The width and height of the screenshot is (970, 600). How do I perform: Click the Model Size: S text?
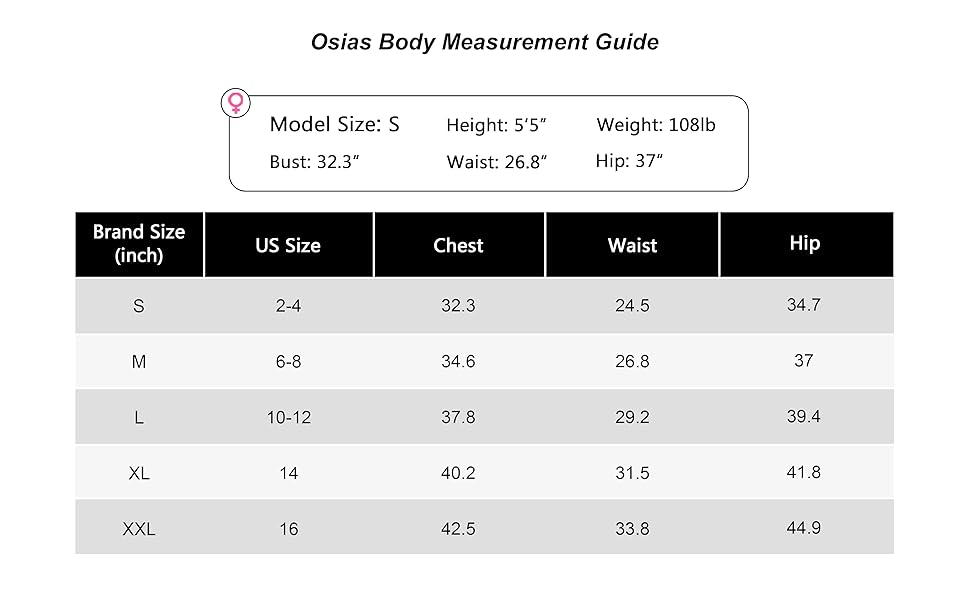pyautogui.click(x=335, y=125)
